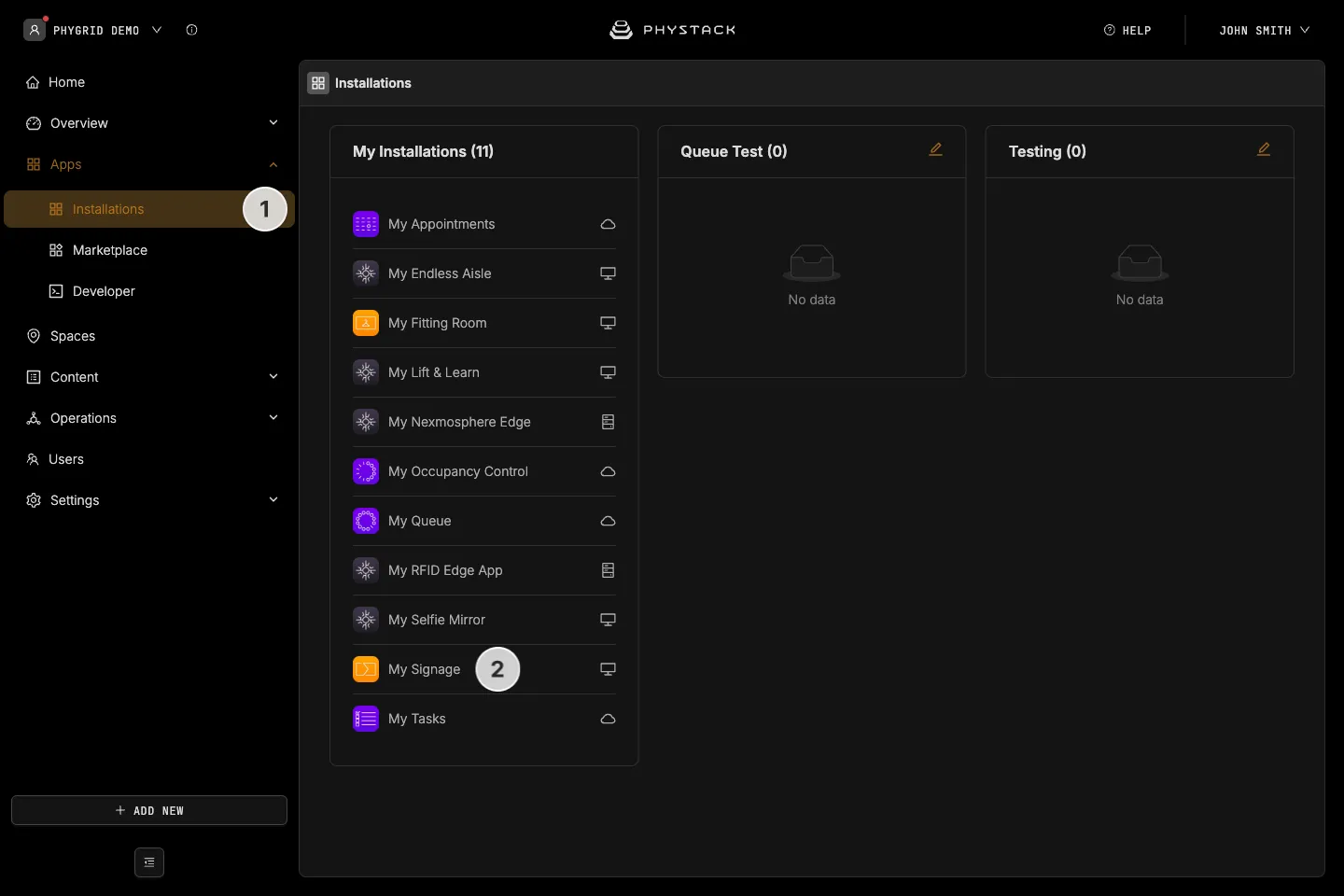Expand the Operations menu chevron
The height and width of the screenshot is (896, 1344).
click(x=273, y=418)
